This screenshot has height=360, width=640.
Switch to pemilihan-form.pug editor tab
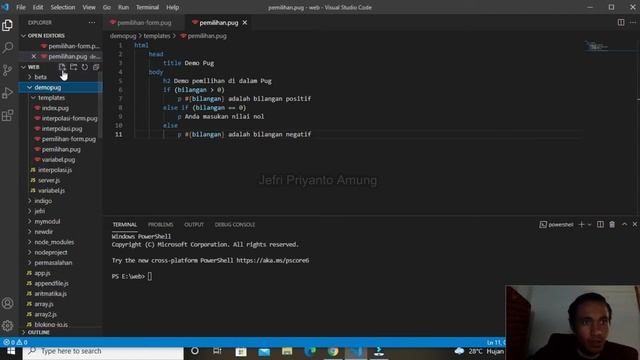tap(144, 23)
